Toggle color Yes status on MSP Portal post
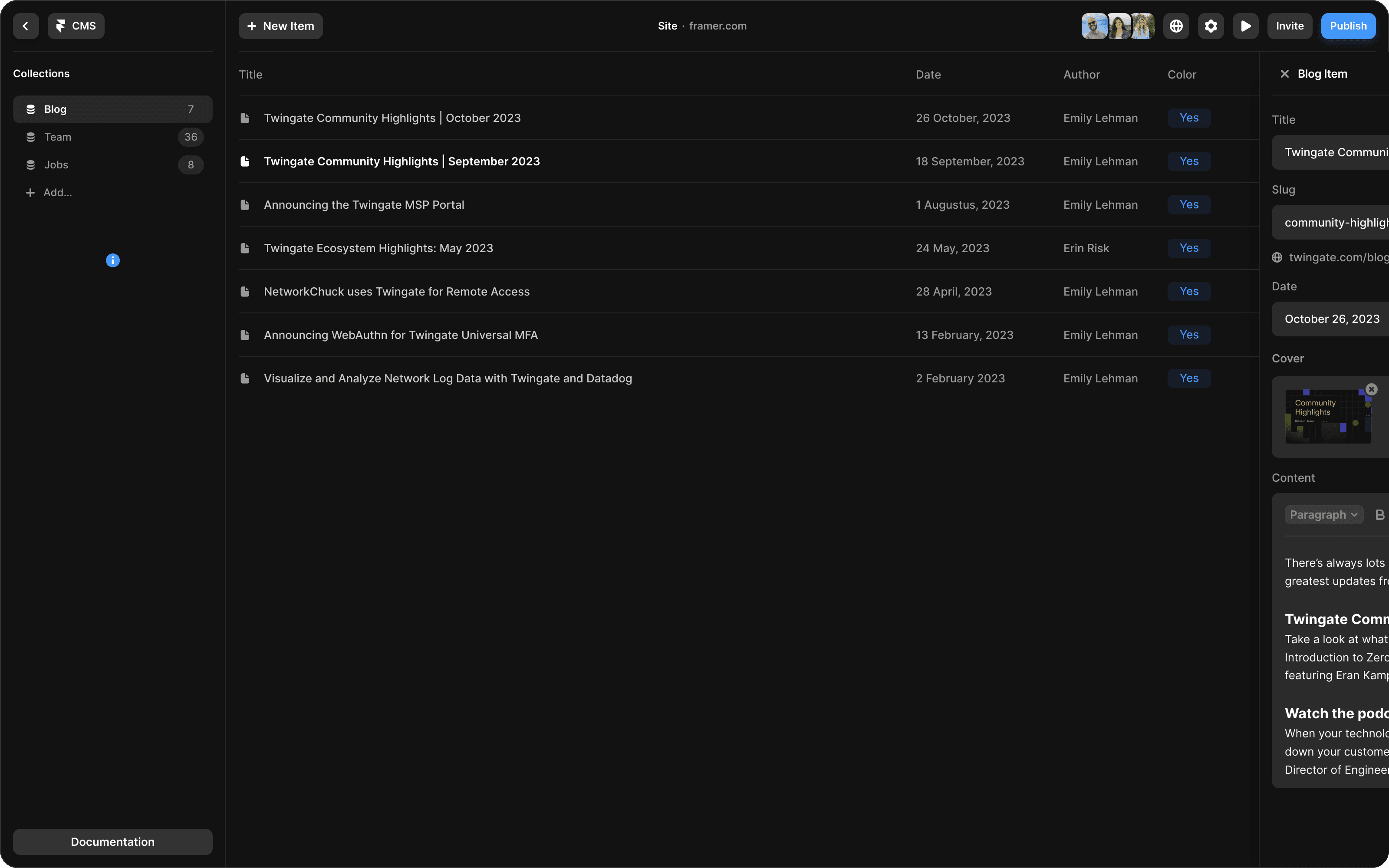Screen dimensions: 1389x868 click(x=1189, y=204)
